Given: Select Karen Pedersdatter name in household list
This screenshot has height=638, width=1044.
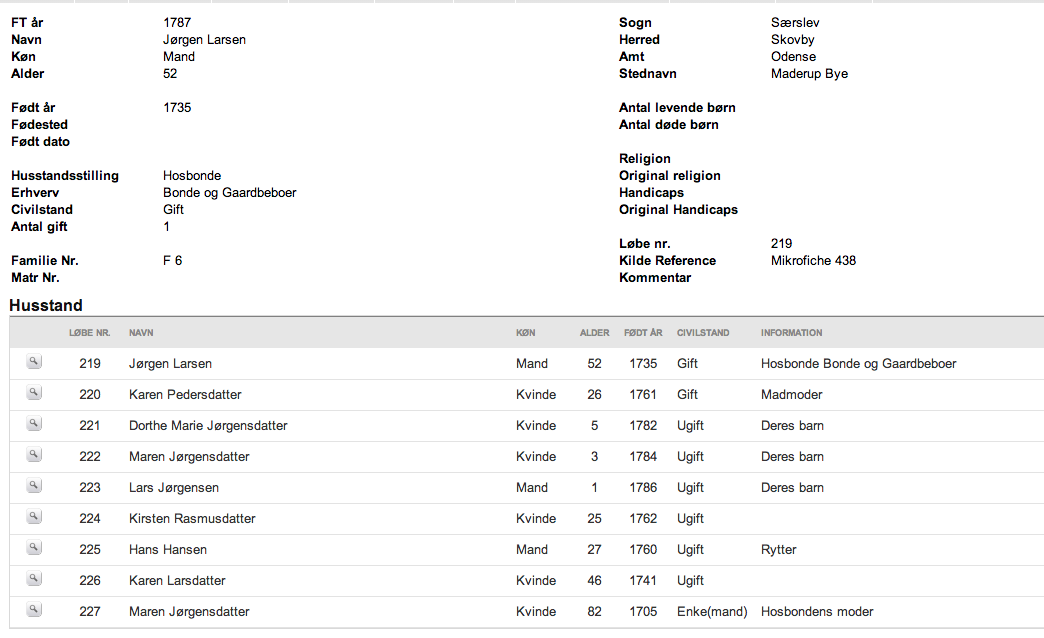Looking at the screenshot, I should tap(185, 394).
